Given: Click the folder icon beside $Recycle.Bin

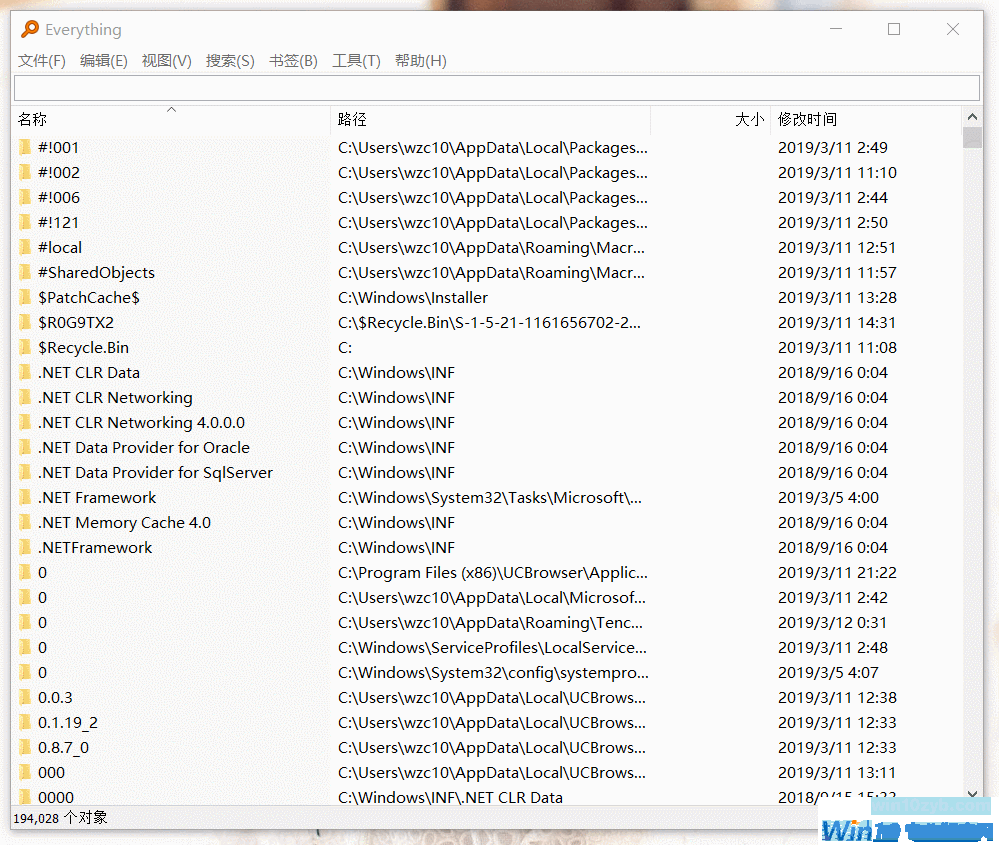Looking at the screenshot, I should click(25, 347).
